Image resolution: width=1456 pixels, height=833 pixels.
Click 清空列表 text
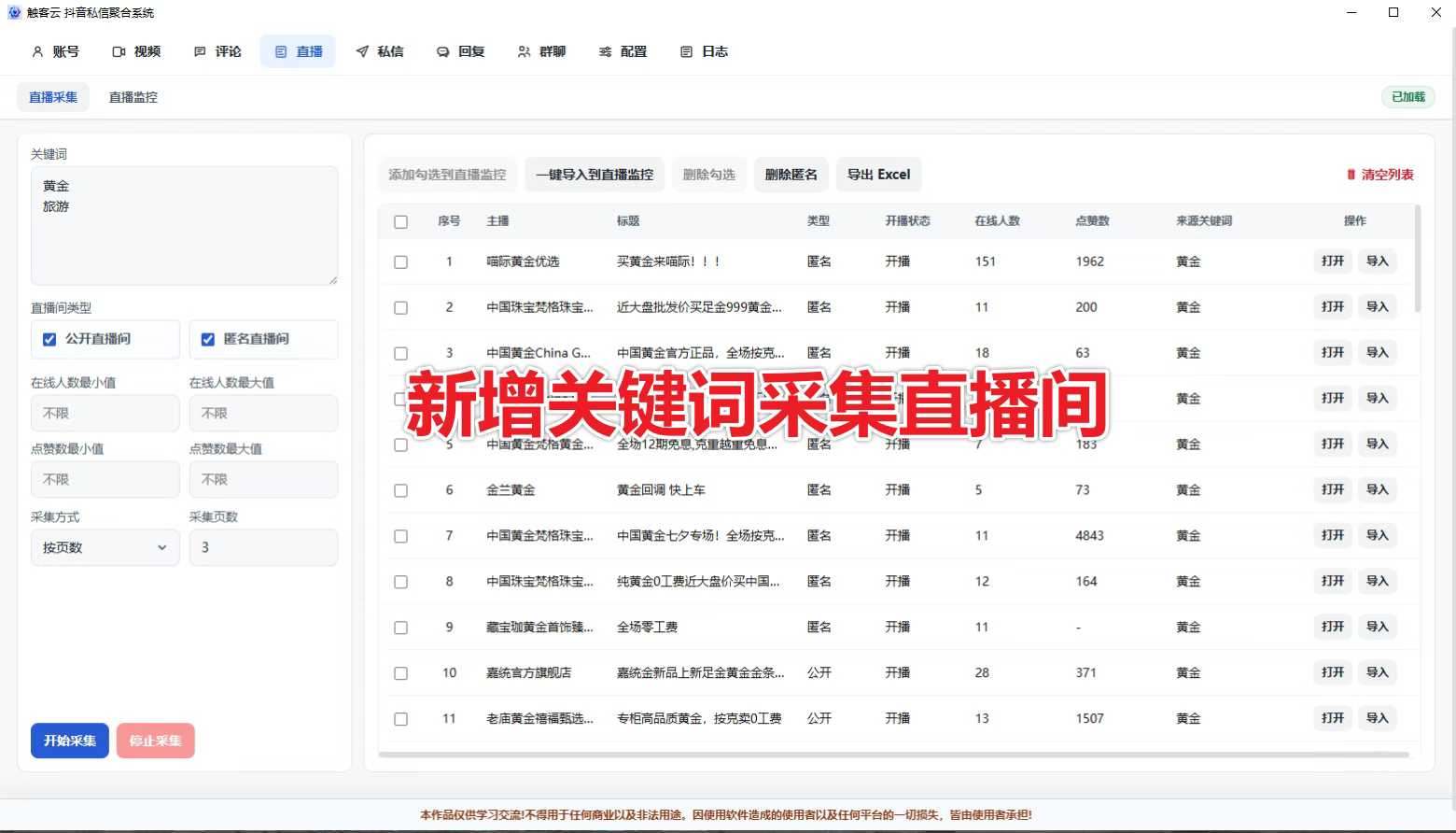click(1388, 175)
